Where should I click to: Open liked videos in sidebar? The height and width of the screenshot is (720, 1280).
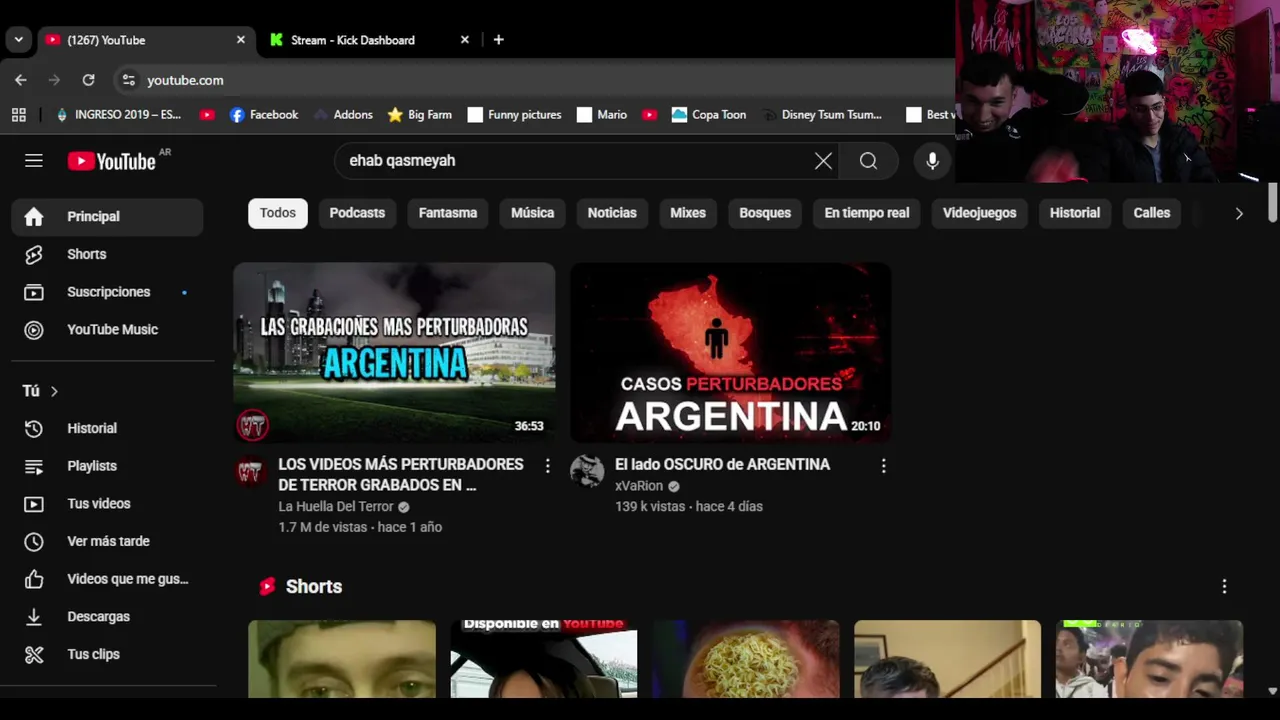point(107,579)
